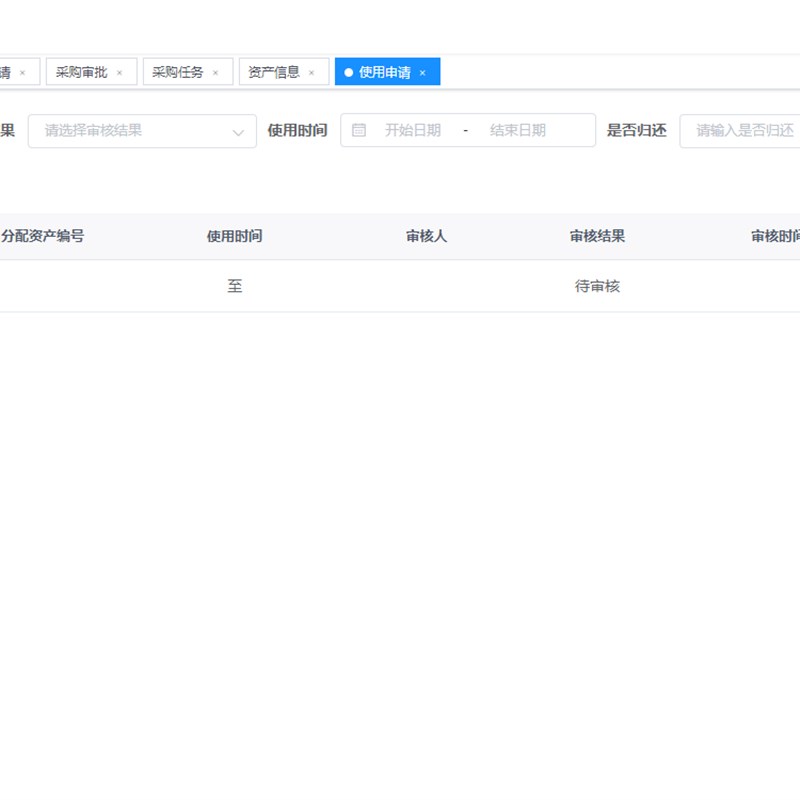Screen dimensions: 800x800
Task: Close the 采购任务 tab
Action: 215,73
